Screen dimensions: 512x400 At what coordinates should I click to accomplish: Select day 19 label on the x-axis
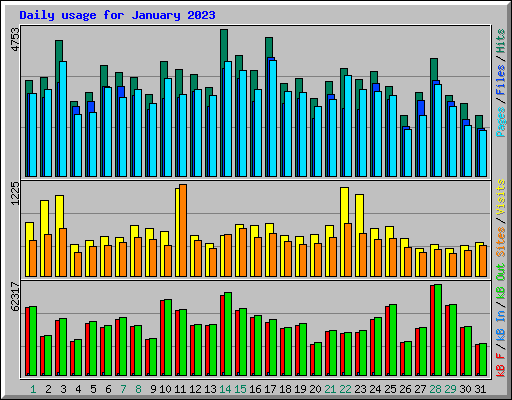click(x=300, y=389)
